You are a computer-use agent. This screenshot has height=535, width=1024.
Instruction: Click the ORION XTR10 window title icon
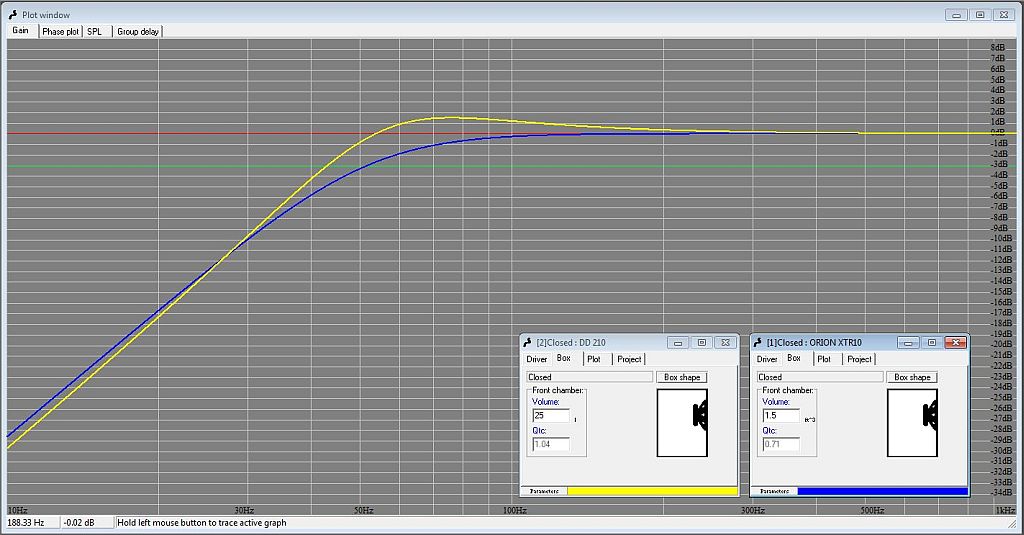tap(757, 342)
